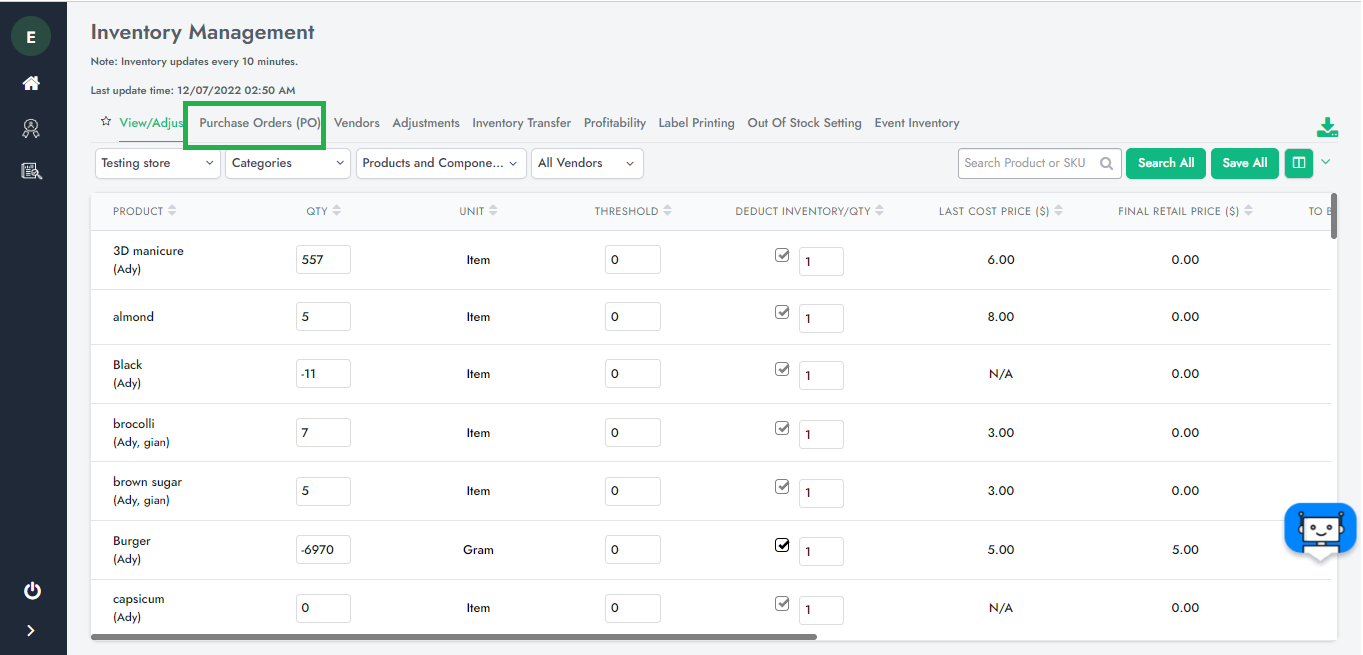Click the column layout icon button
Viewport: 1363px width, 655px height.
pyautogui.click(x=1298, y=163)
